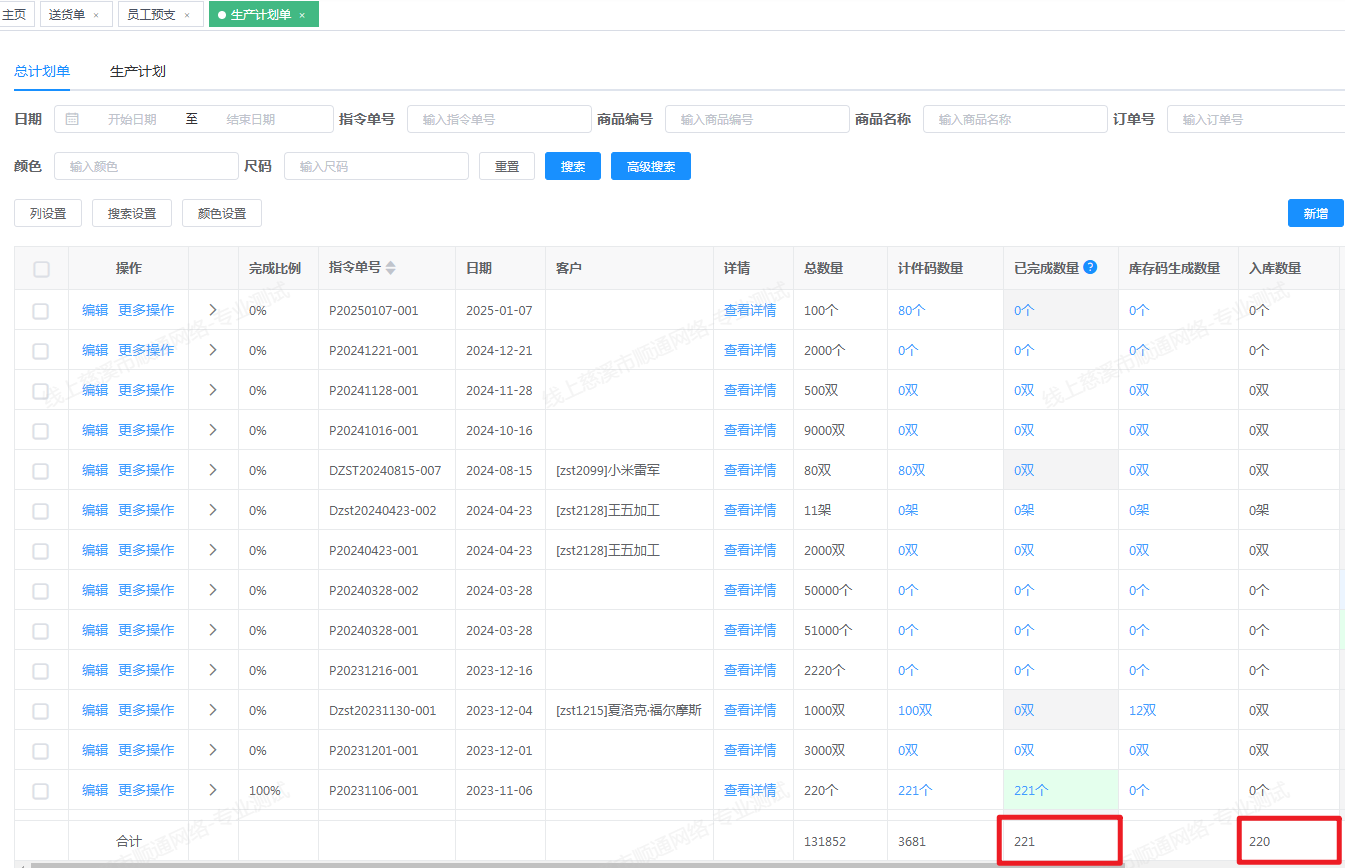Image resolution: width=1345 pixels, height=868 pixels.
Task: Expand row P20241221-001 with chevron
Action: point(212,350)
